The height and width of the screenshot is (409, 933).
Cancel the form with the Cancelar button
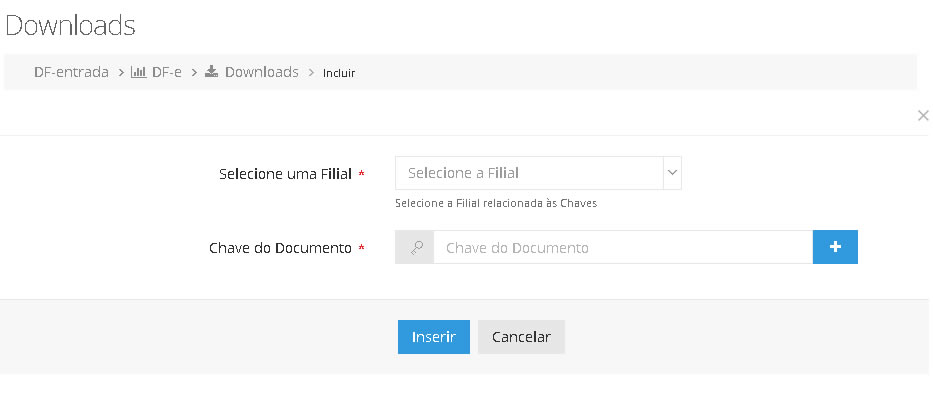(x=521, y=337)
